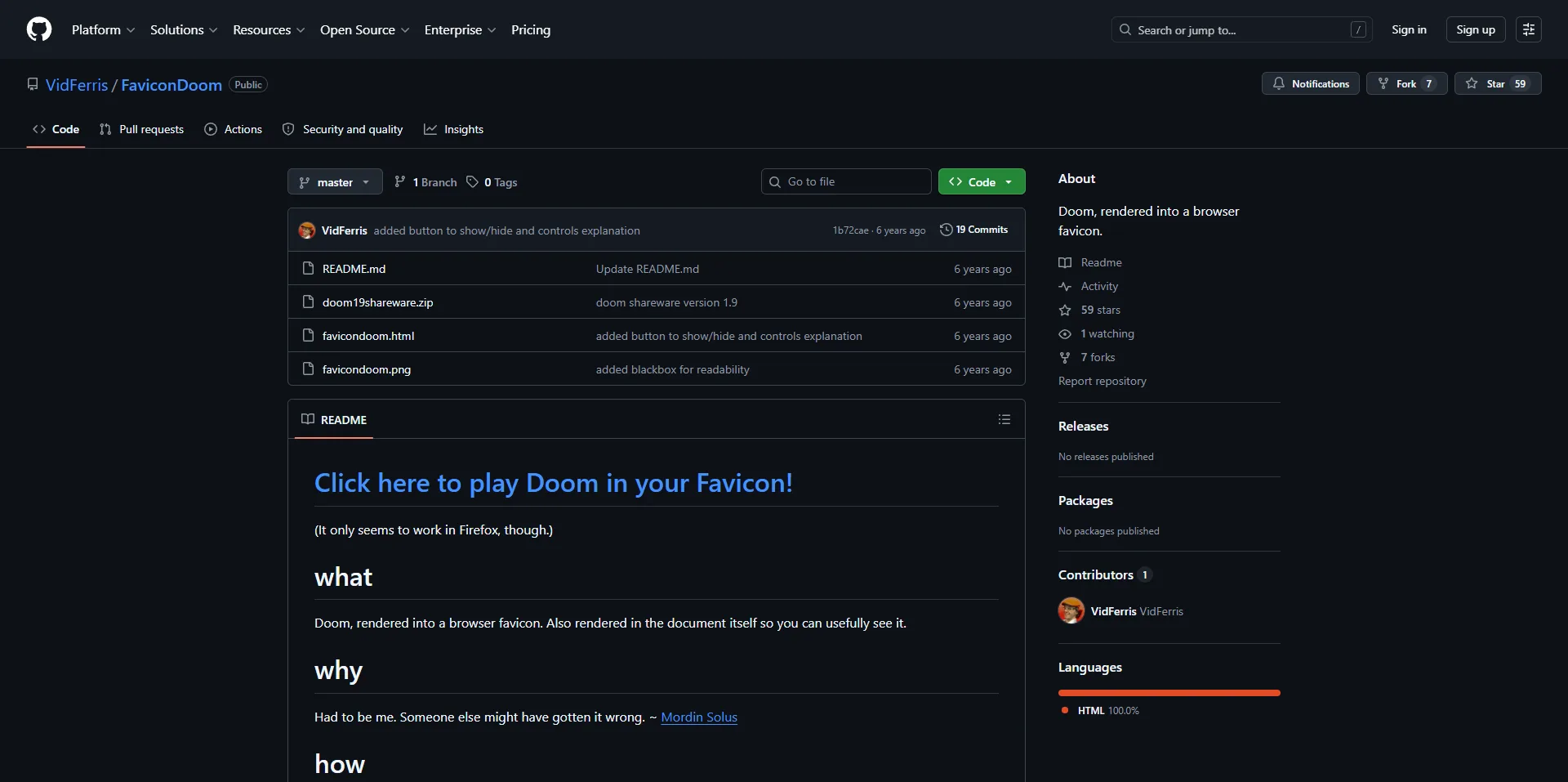Click the tag icon next to 0 Tags
Viewport: 1568px width, 782px height.
(472, 181)
